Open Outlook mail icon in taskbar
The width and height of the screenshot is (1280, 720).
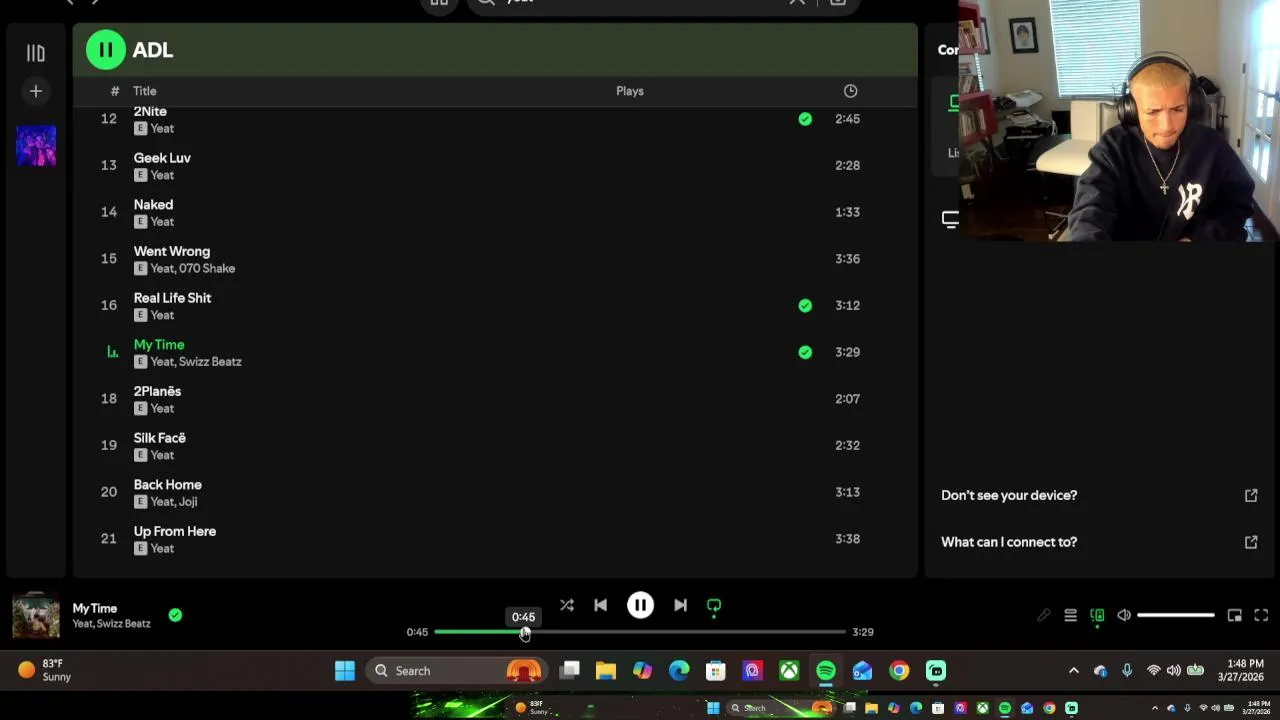click(x=862, y=671)
